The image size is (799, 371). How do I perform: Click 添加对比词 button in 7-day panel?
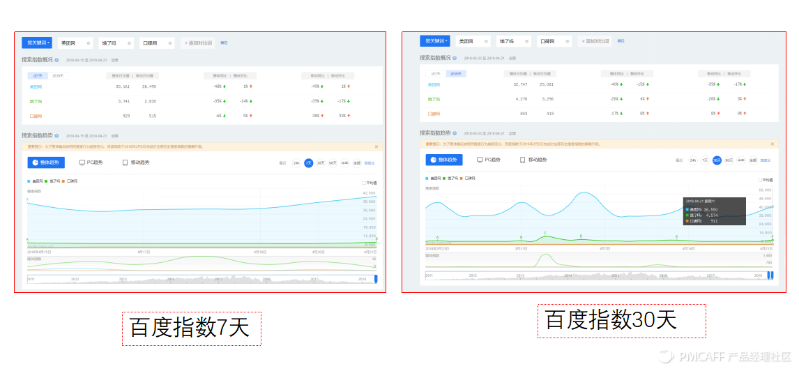click(198, 43)
